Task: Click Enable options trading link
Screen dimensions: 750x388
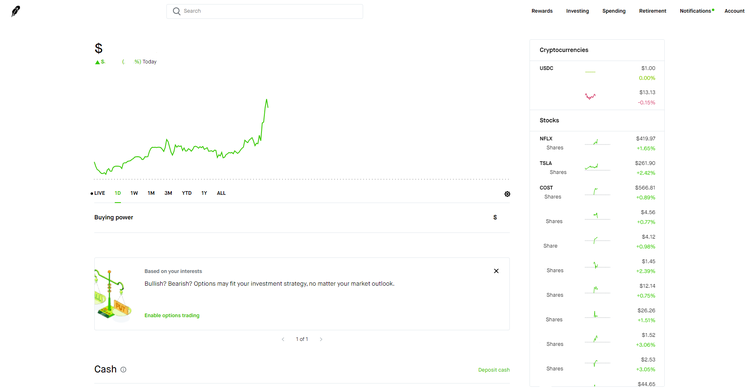Action: point(172,315)
